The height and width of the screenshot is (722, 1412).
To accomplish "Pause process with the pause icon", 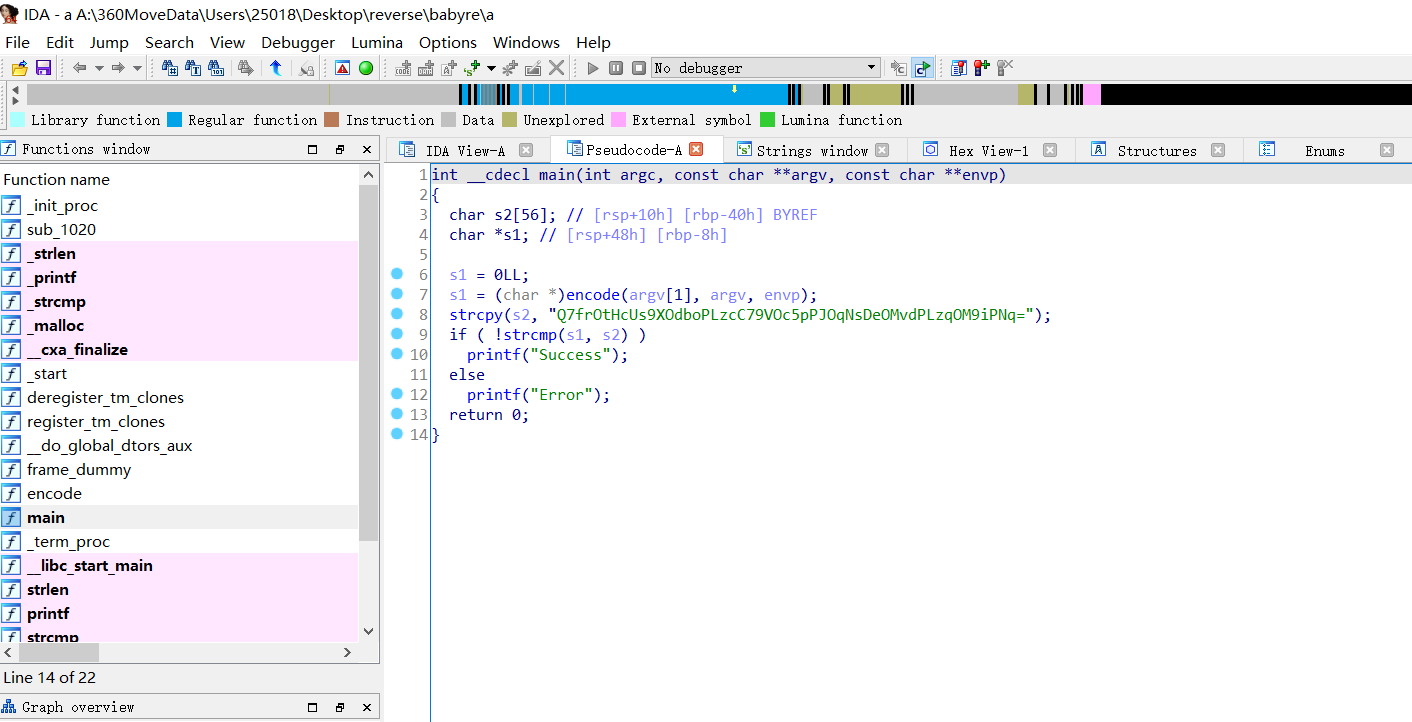I will [x=616, y=68].
